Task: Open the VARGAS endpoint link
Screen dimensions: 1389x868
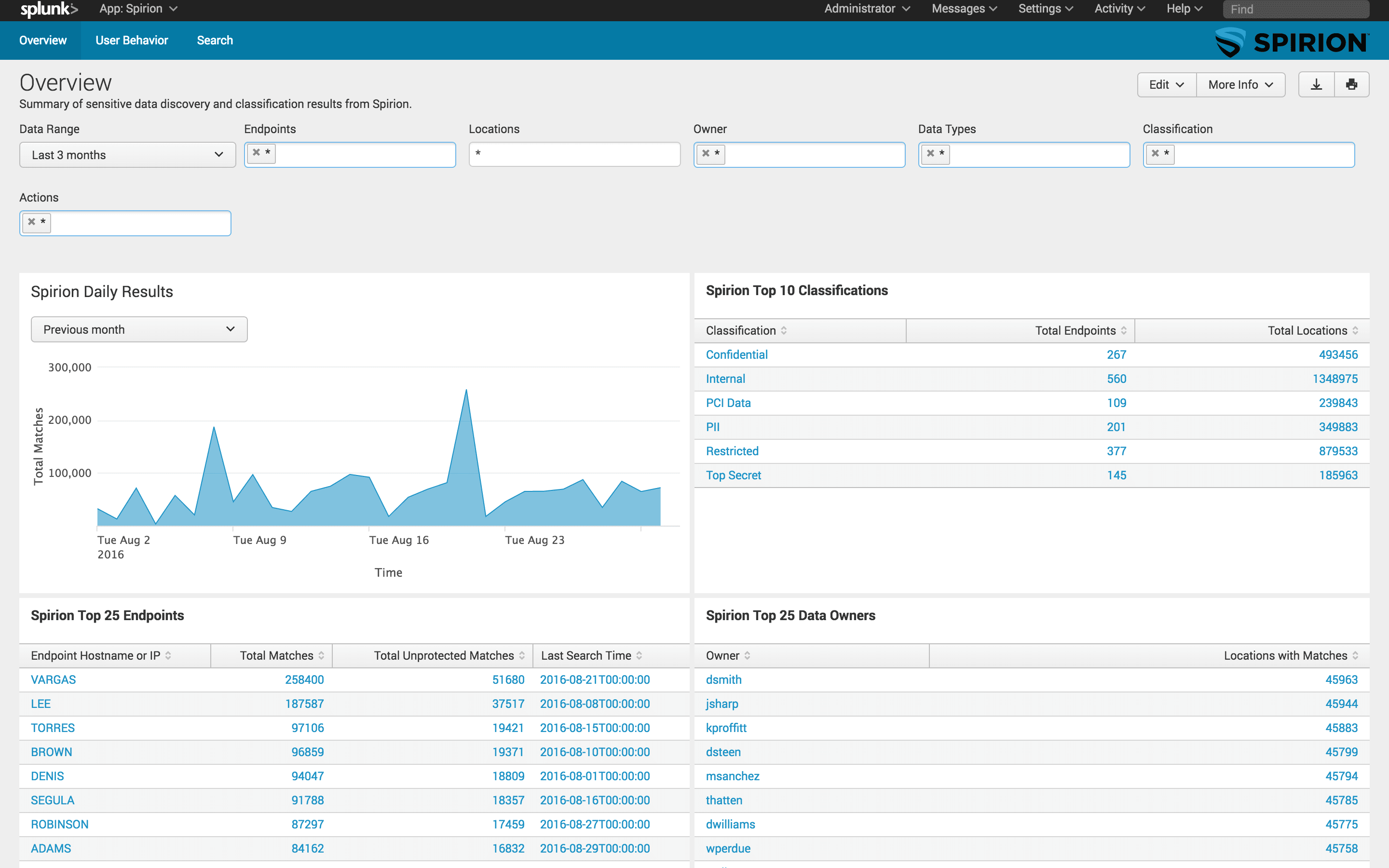Action: click(x=54, y=680)
